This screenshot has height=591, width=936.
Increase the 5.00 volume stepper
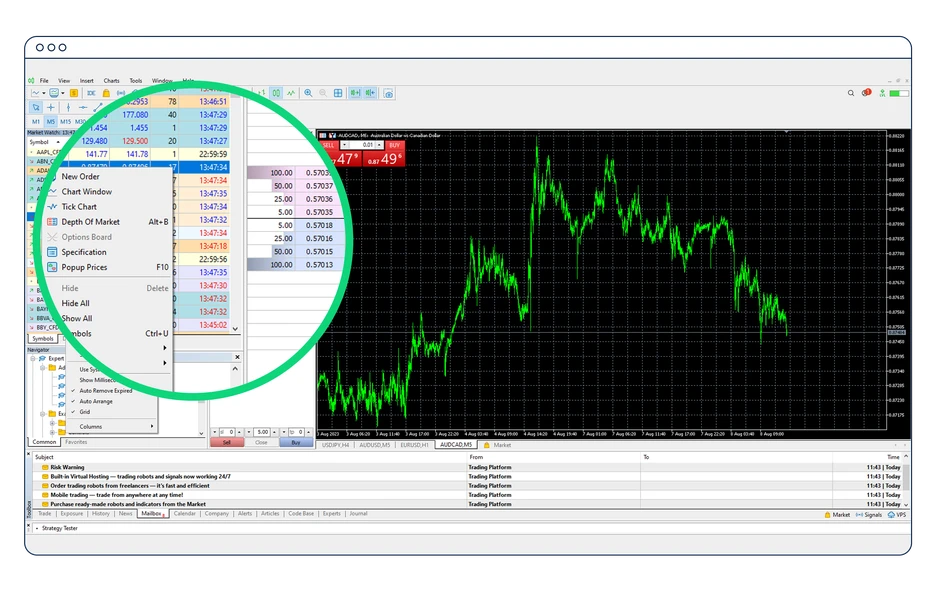tap(274, 432)
